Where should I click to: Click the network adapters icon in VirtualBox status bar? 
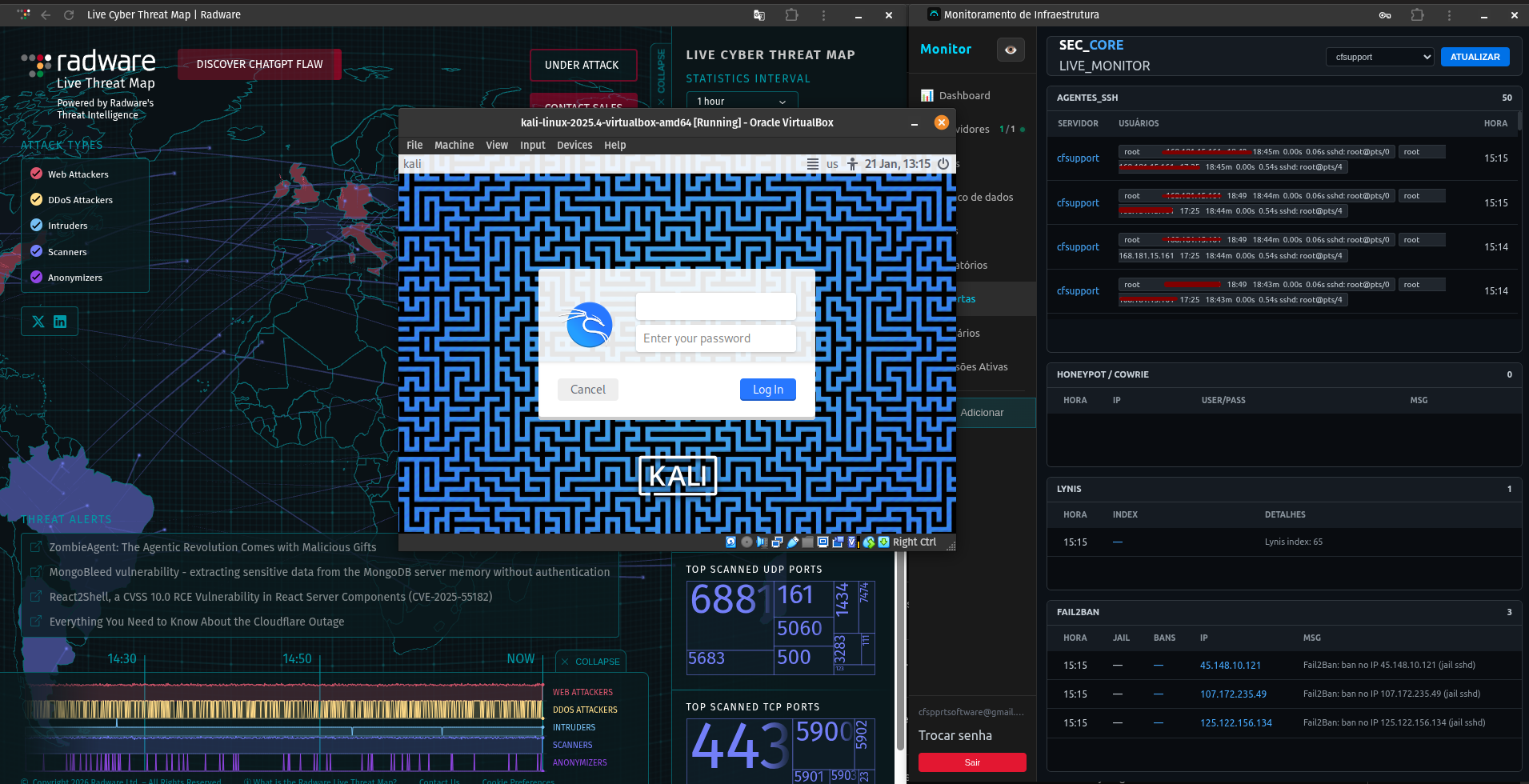click(x=776, y=542)
